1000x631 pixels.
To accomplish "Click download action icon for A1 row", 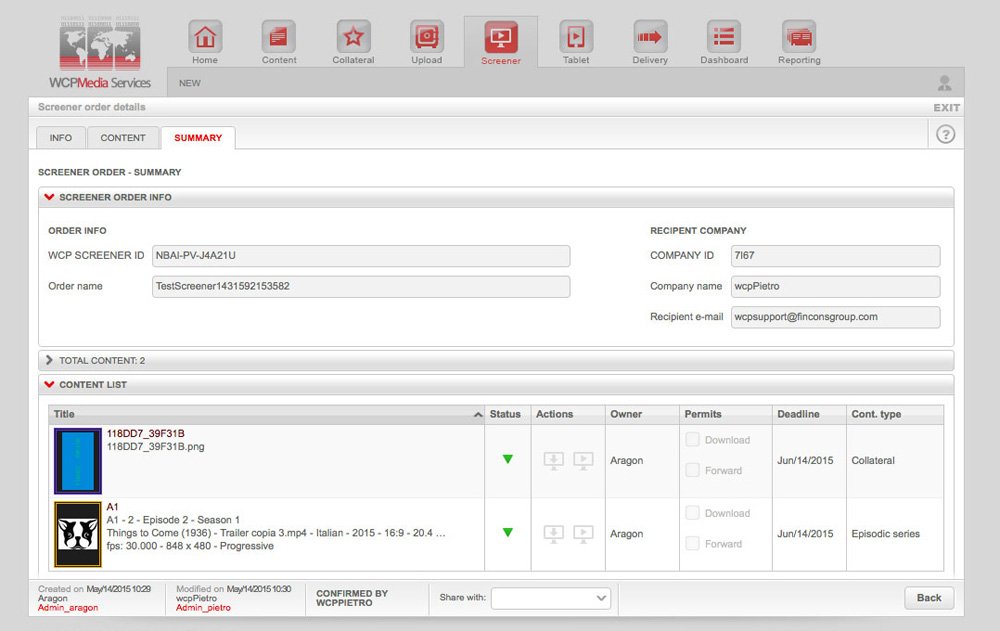I will [x=554, y=533].
